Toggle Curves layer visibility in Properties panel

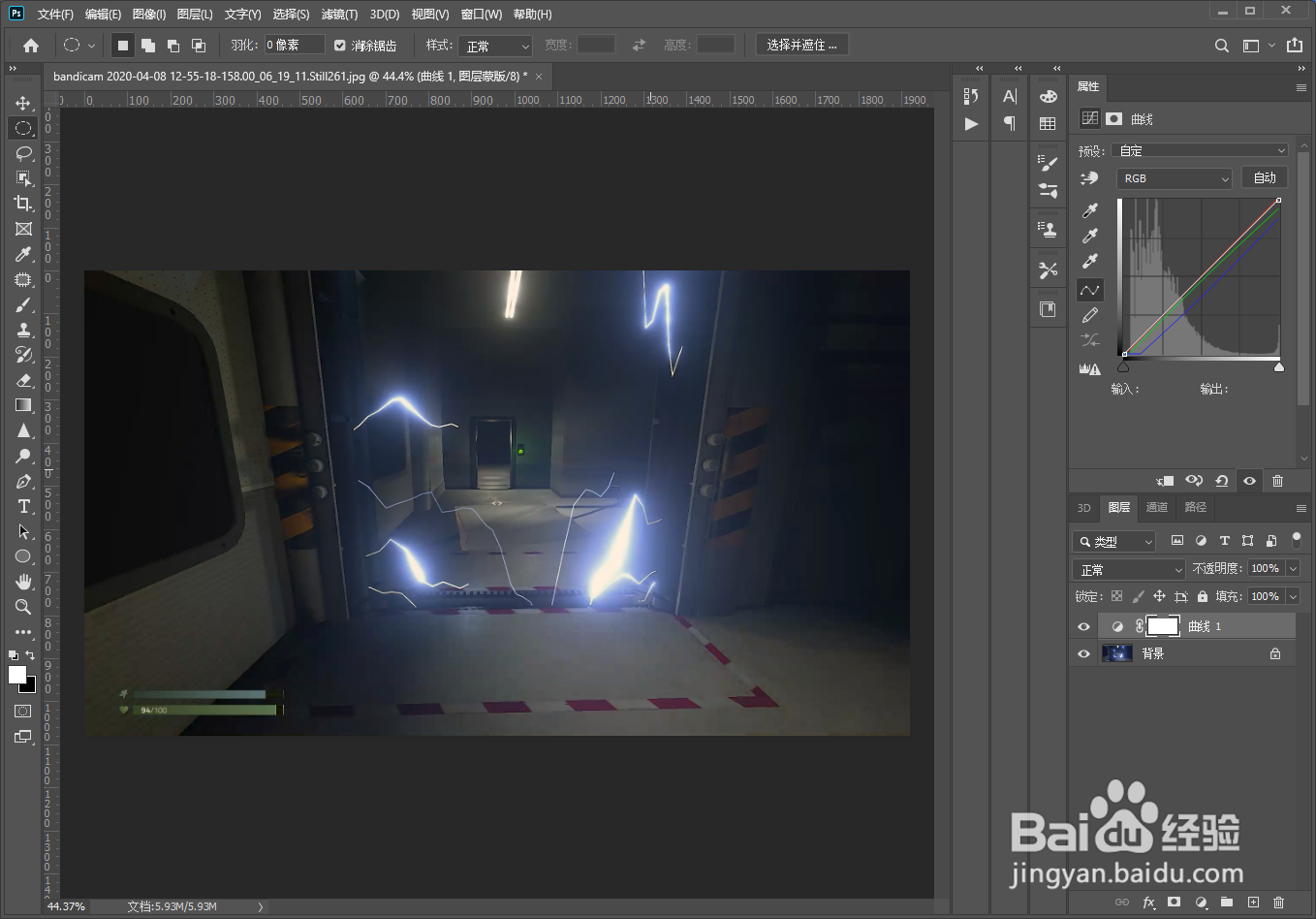[x=1249, y=481]
